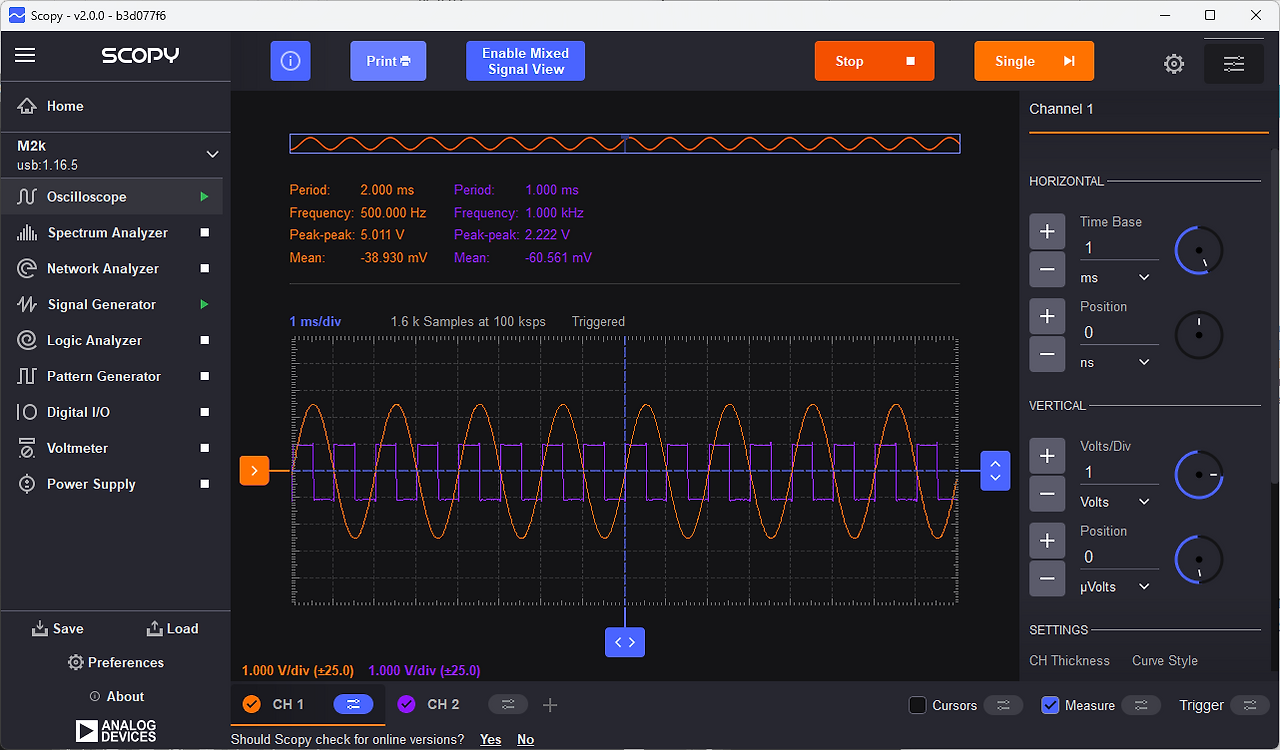Enable Mixed Signal View
Screen dimensions: 1280x750
click(525, 61)
